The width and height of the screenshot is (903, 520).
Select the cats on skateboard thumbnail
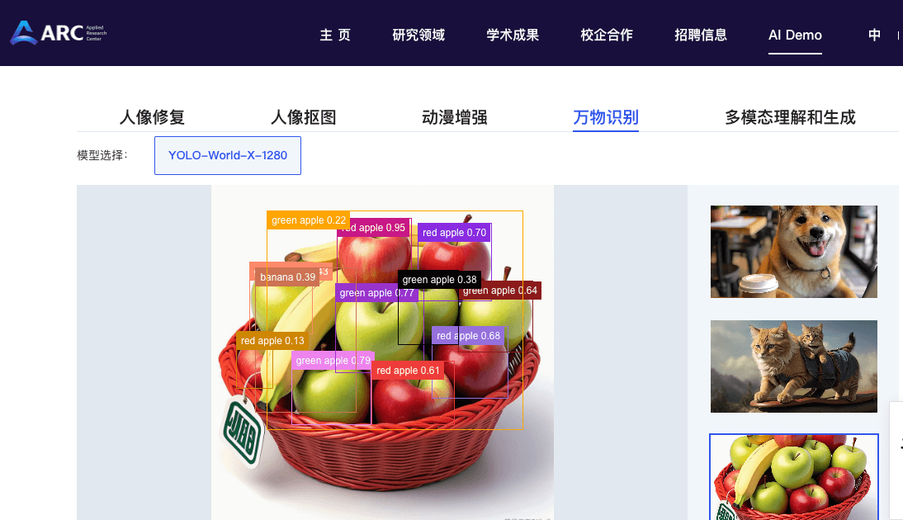[794, 366]
